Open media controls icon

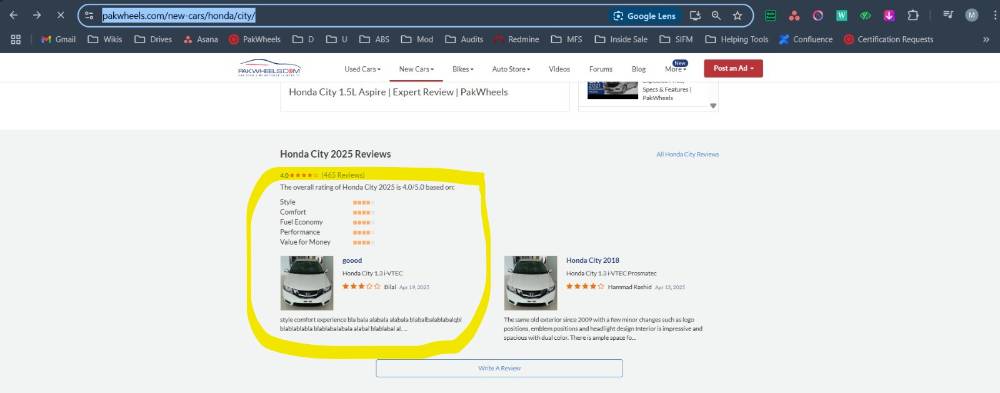(x=948, y=15)
